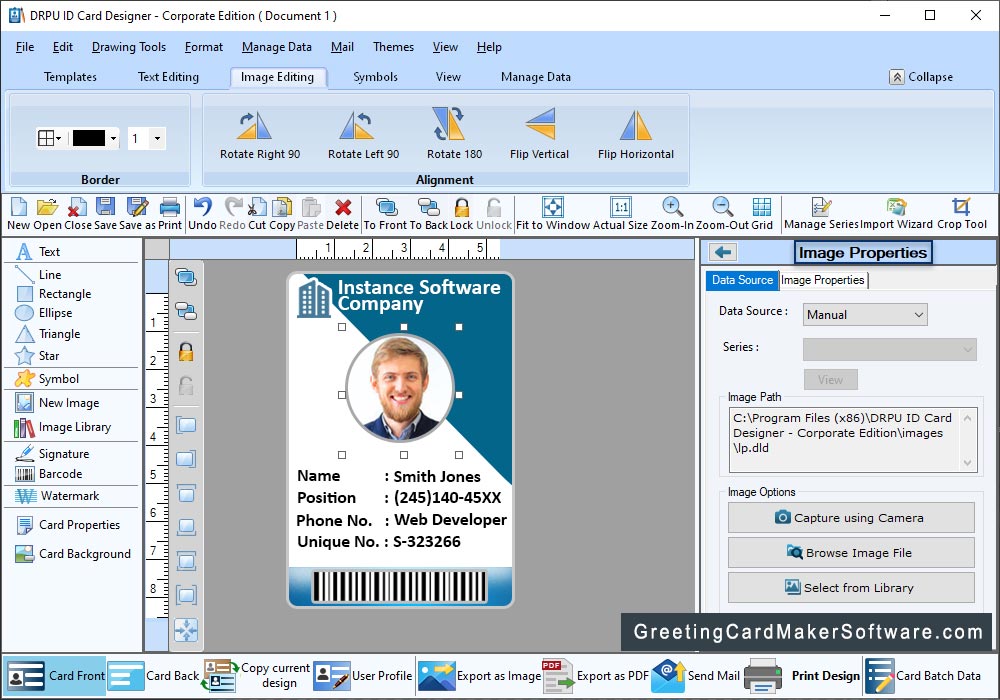Switch to the Symbols ribbon tab
Screen dimensions: 1000x700
pos(375,77)
